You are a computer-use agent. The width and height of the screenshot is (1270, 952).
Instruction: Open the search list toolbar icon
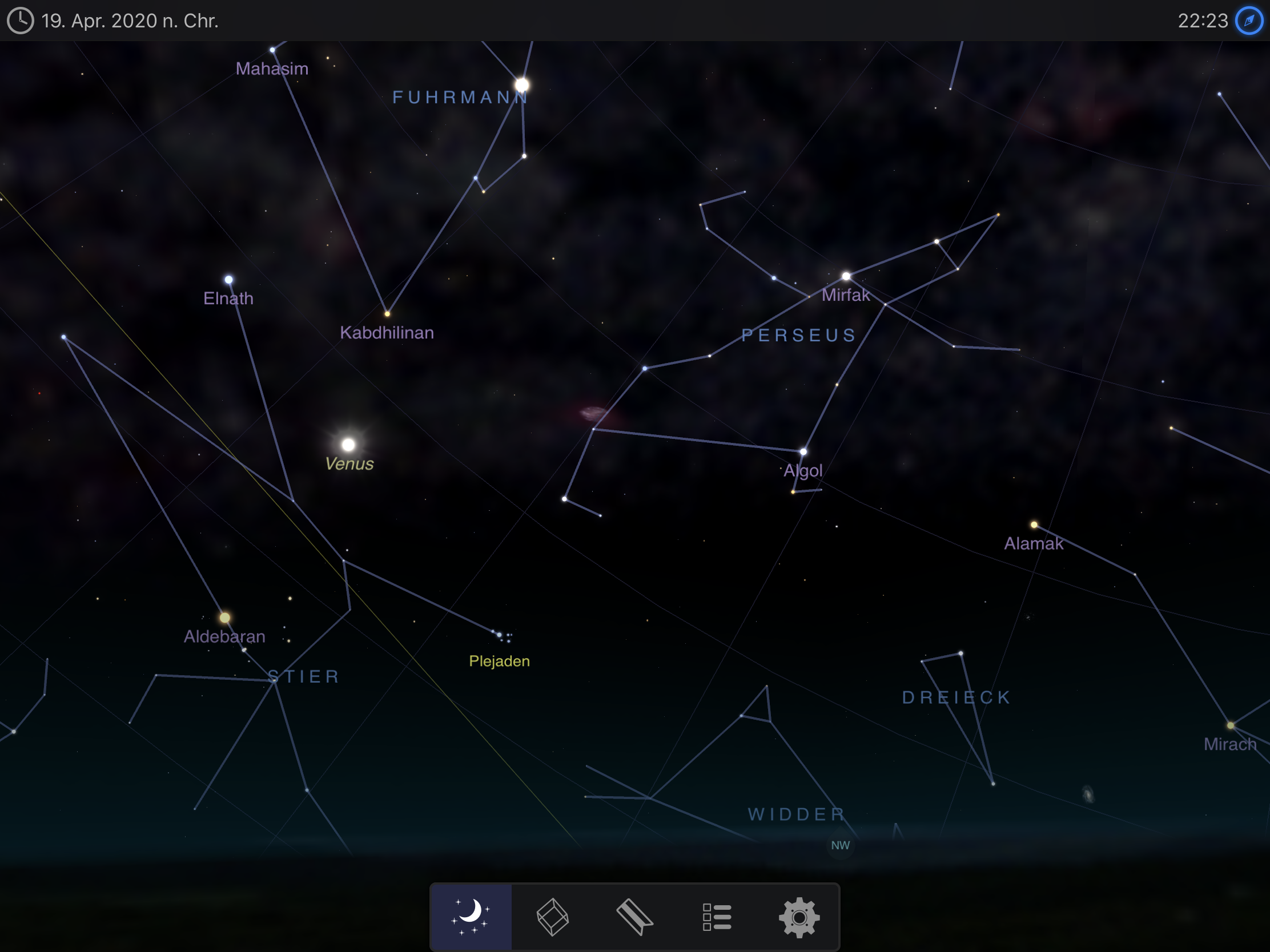click(x=717, y=917)
